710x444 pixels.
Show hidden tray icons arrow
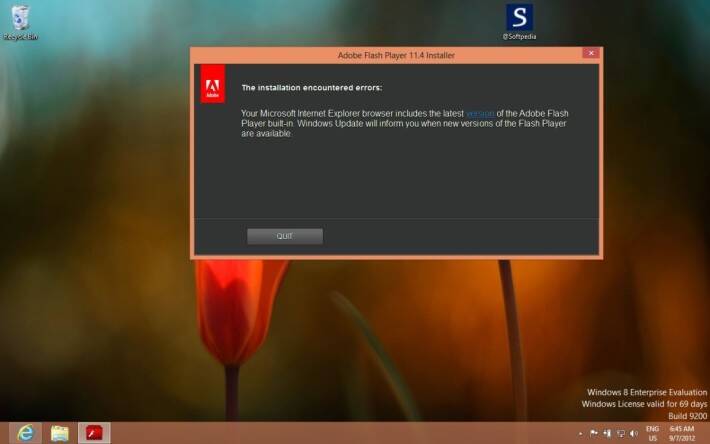click(580, 434)
